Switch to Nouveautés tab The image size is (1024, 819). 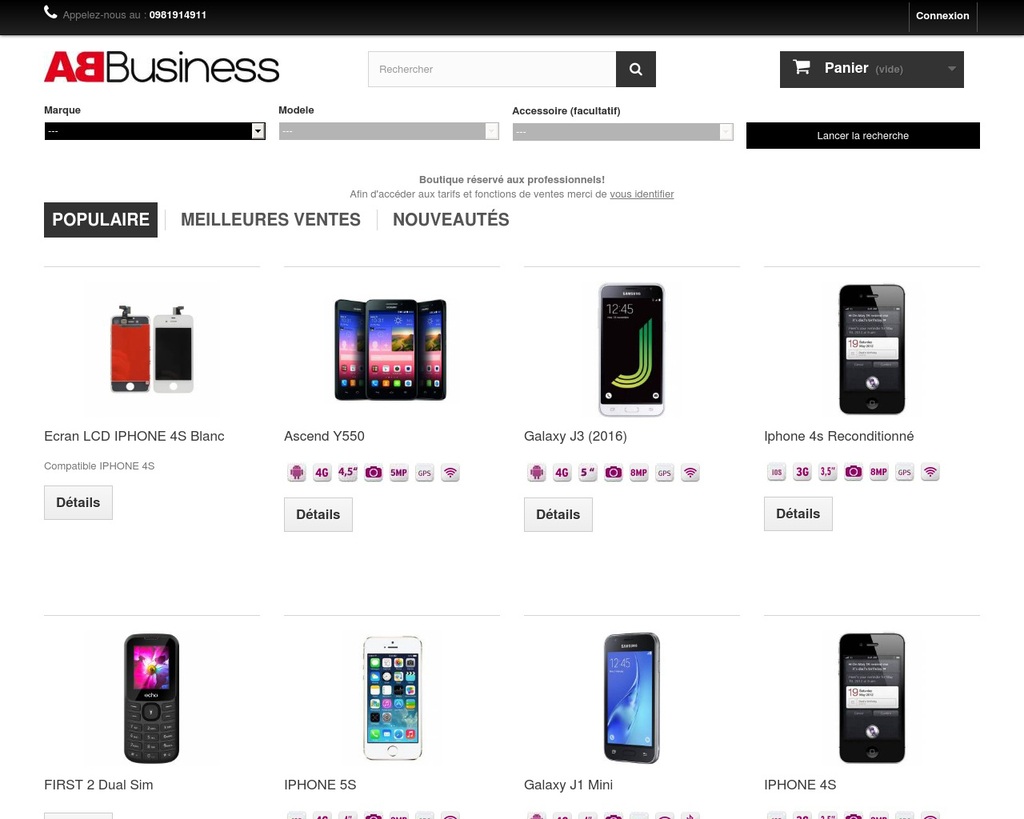pos(451,219)
